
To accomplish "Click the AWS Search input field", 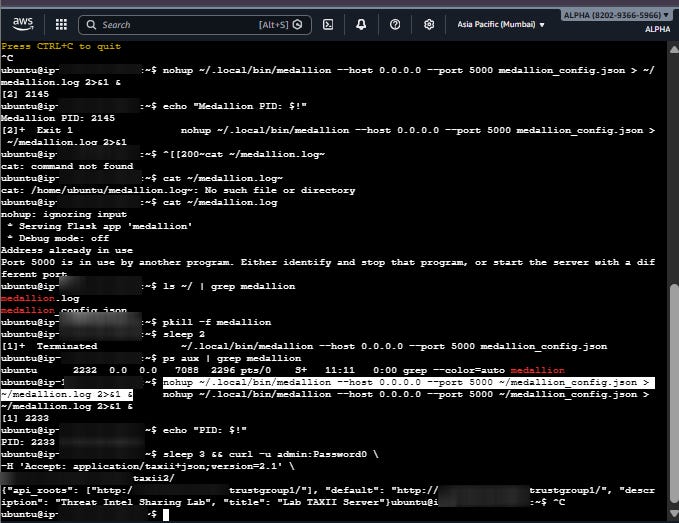I will (194, 25).
